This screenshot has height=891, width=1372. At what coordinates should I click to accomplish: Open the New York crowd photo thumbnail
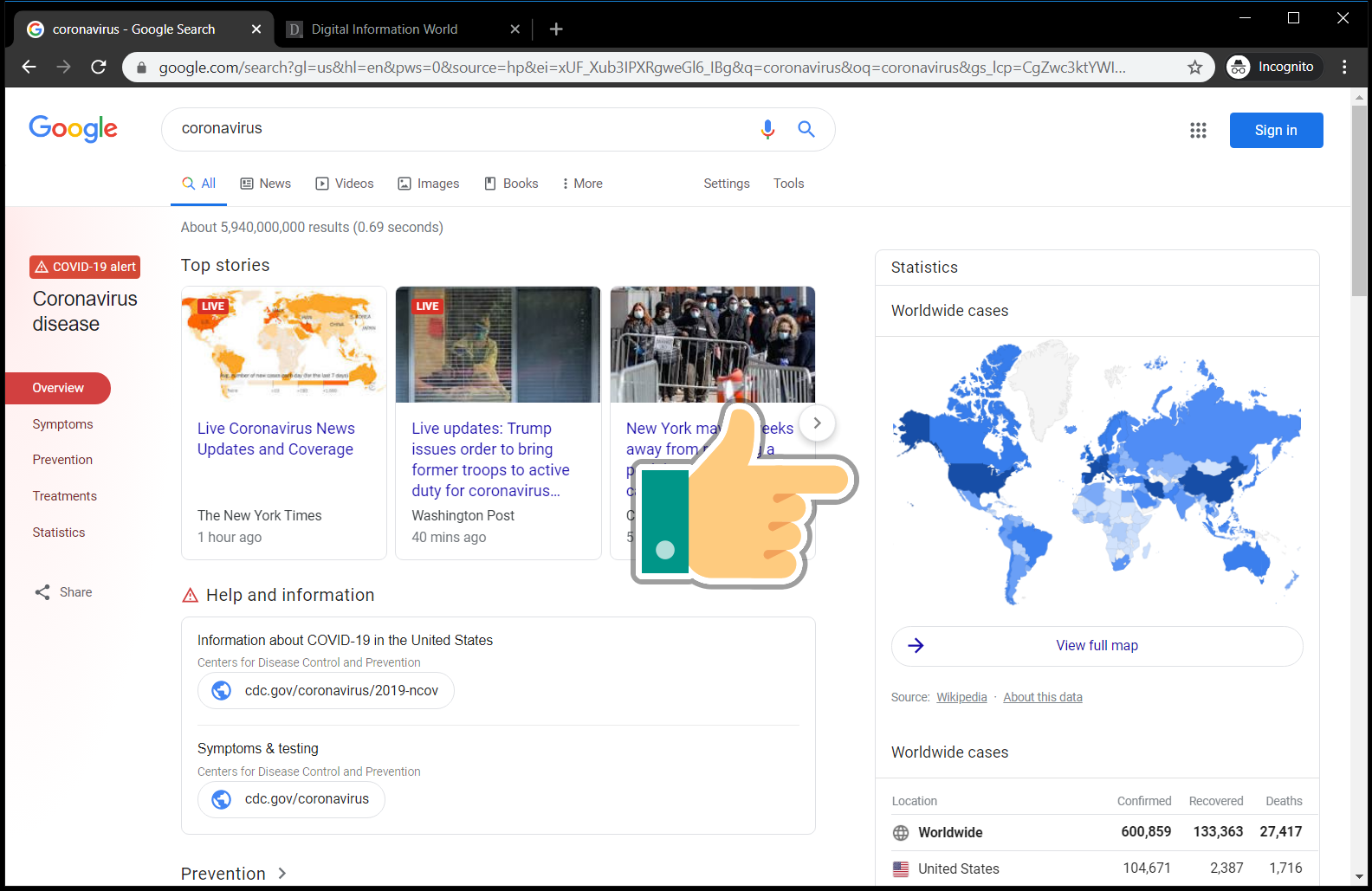(x=713, y=345)
